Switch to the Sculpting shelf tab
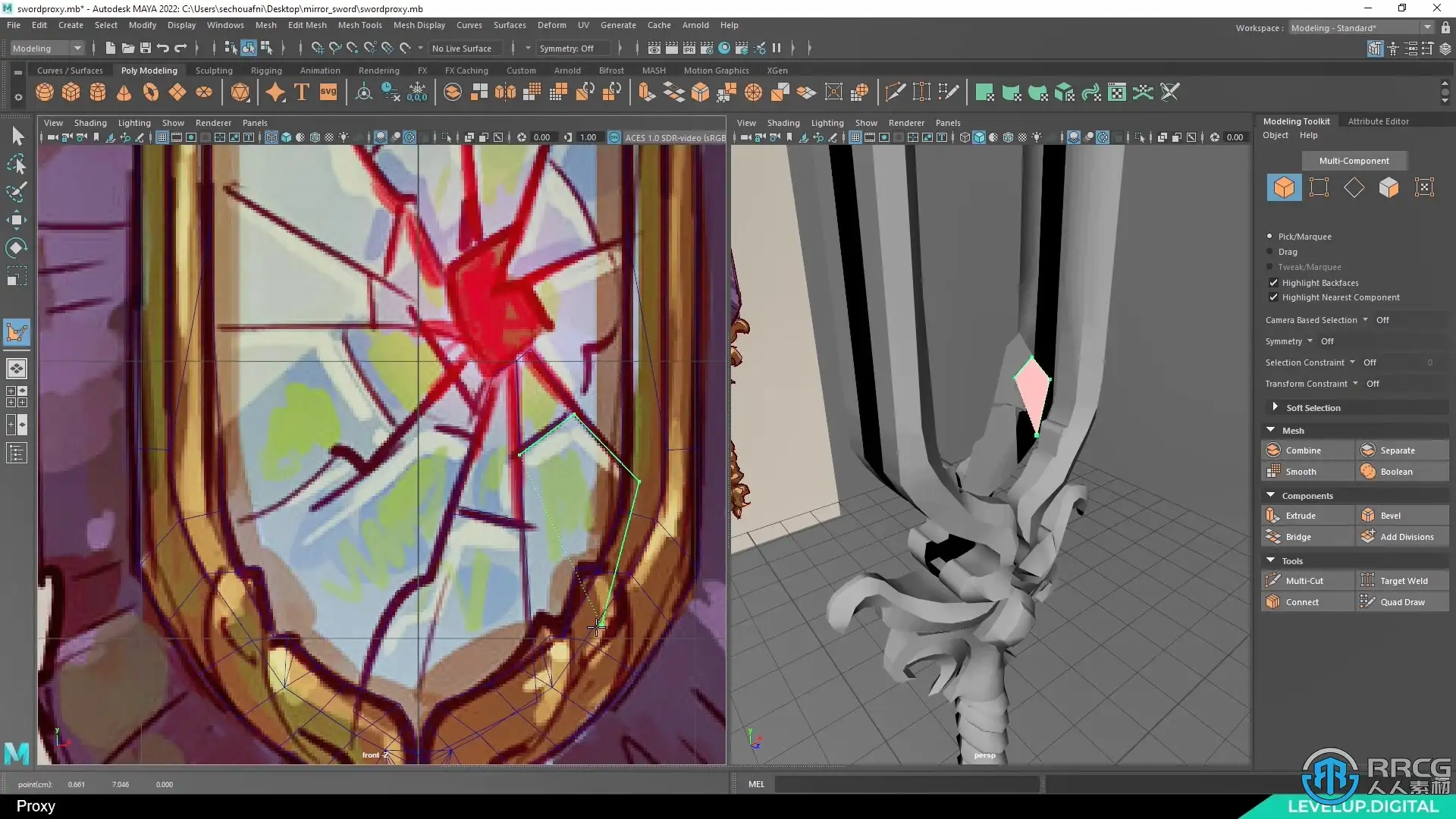The height and width of the screenshot is (819, 1456). [214, 71]
